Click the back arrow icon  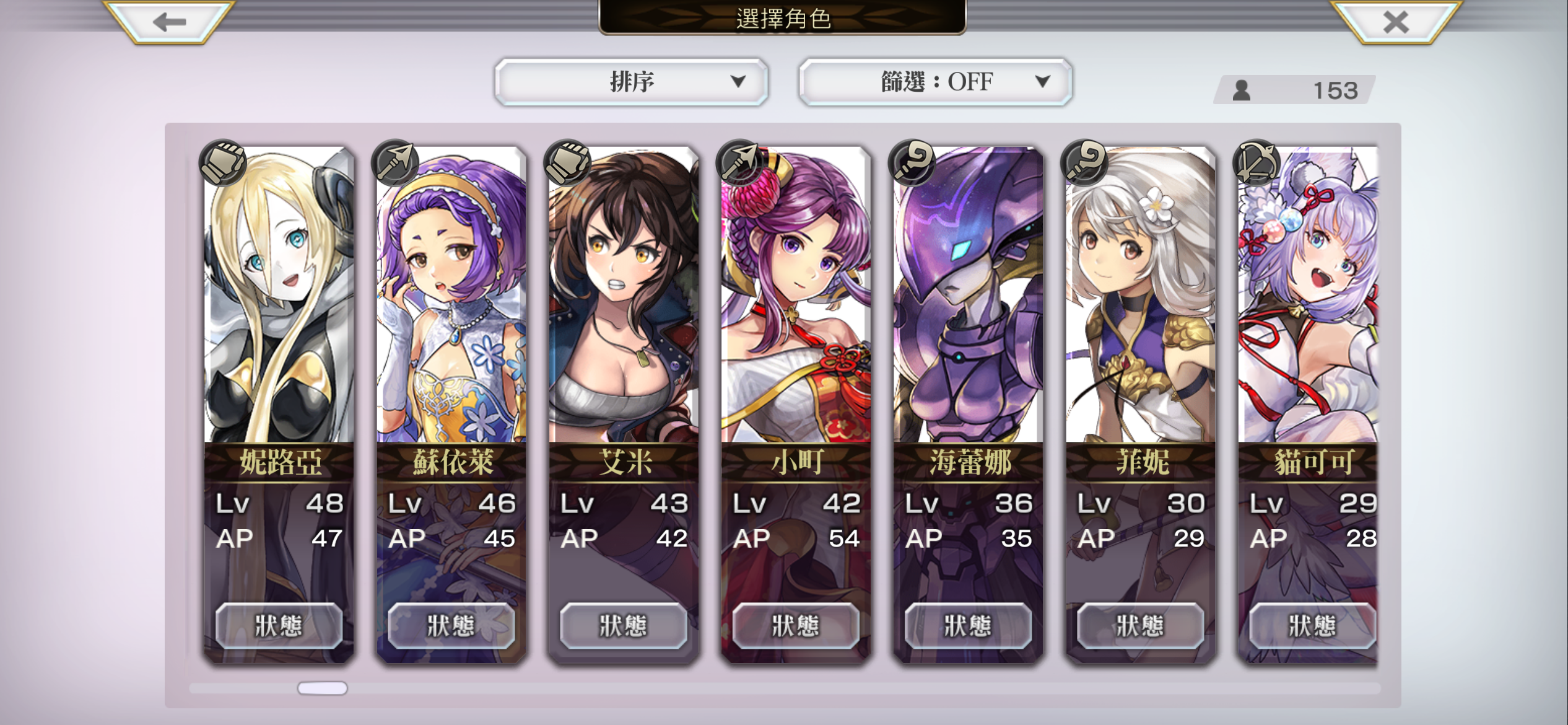point(168,22)
